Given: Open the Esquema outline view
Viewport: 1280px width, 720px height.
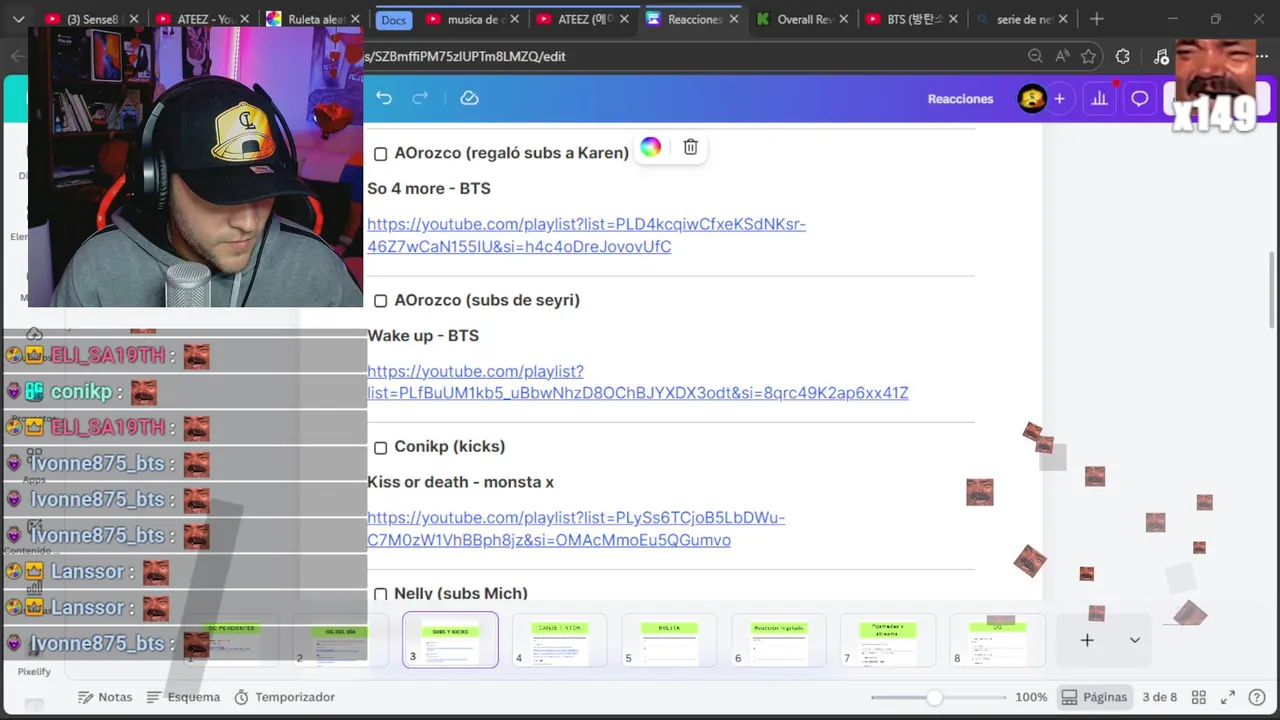Looking at the screenshot, I should click(183, 697).
